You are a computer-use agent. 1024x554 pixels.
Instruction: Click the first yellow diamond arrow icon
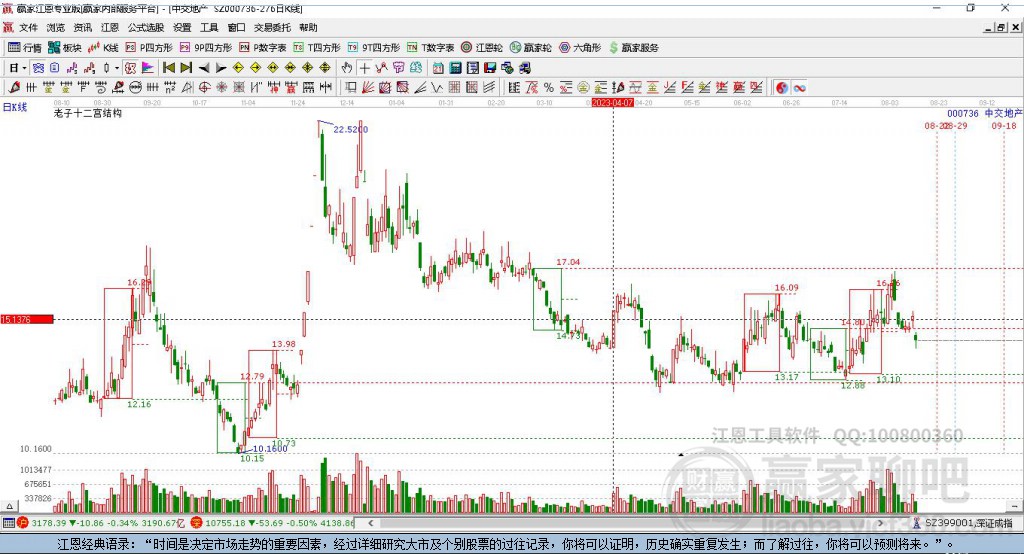pyautogui.click(x=238, y=68)
